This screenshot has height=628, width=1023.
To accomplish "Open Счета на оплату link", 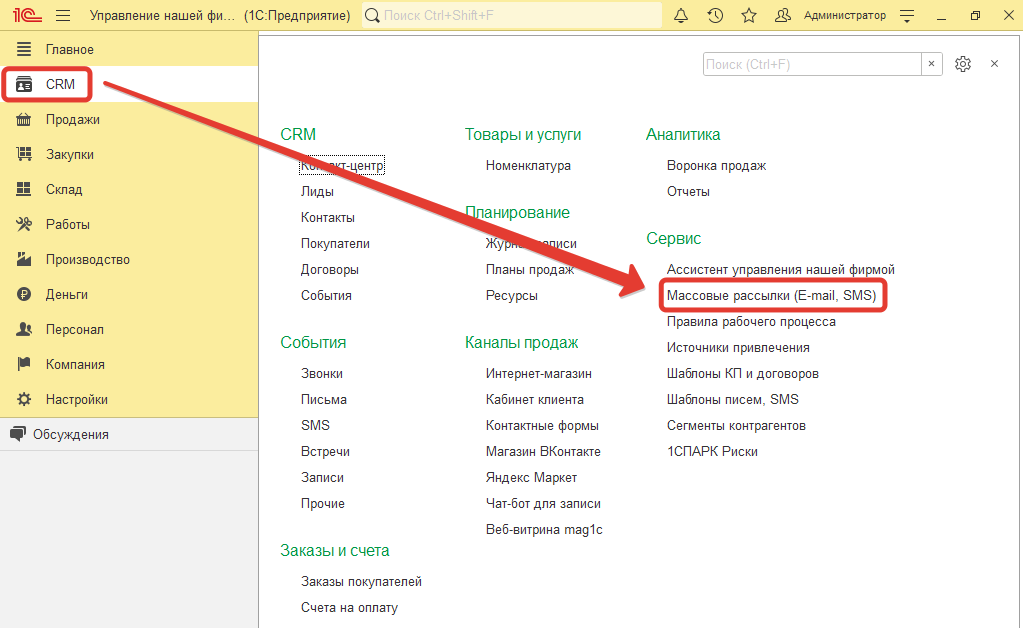I will pos(349,608).
